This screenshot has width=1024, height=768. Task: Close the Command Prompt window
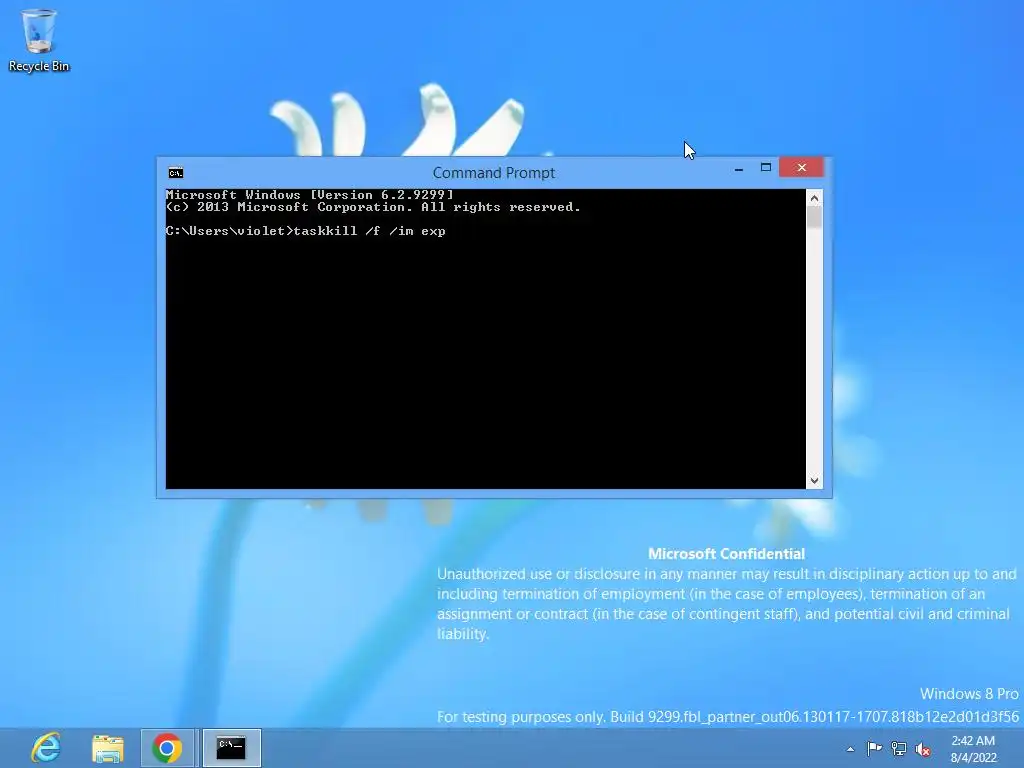pos(801,168)
